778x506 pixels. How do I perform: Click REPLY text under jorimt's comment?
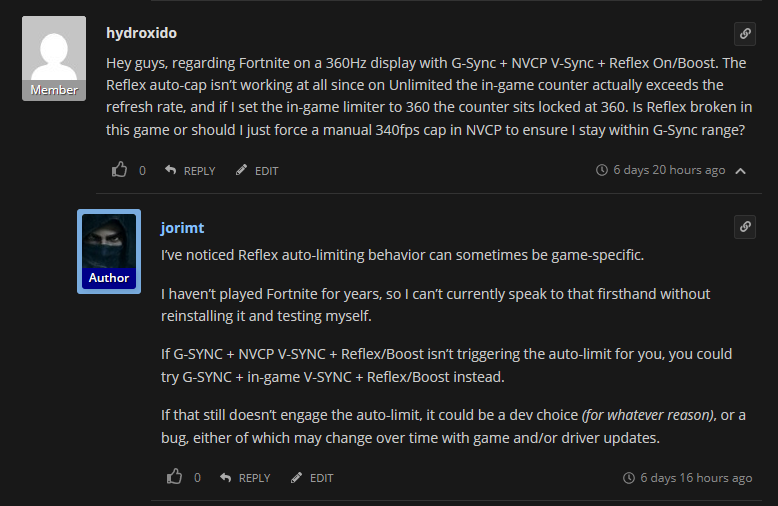point(254,478)
